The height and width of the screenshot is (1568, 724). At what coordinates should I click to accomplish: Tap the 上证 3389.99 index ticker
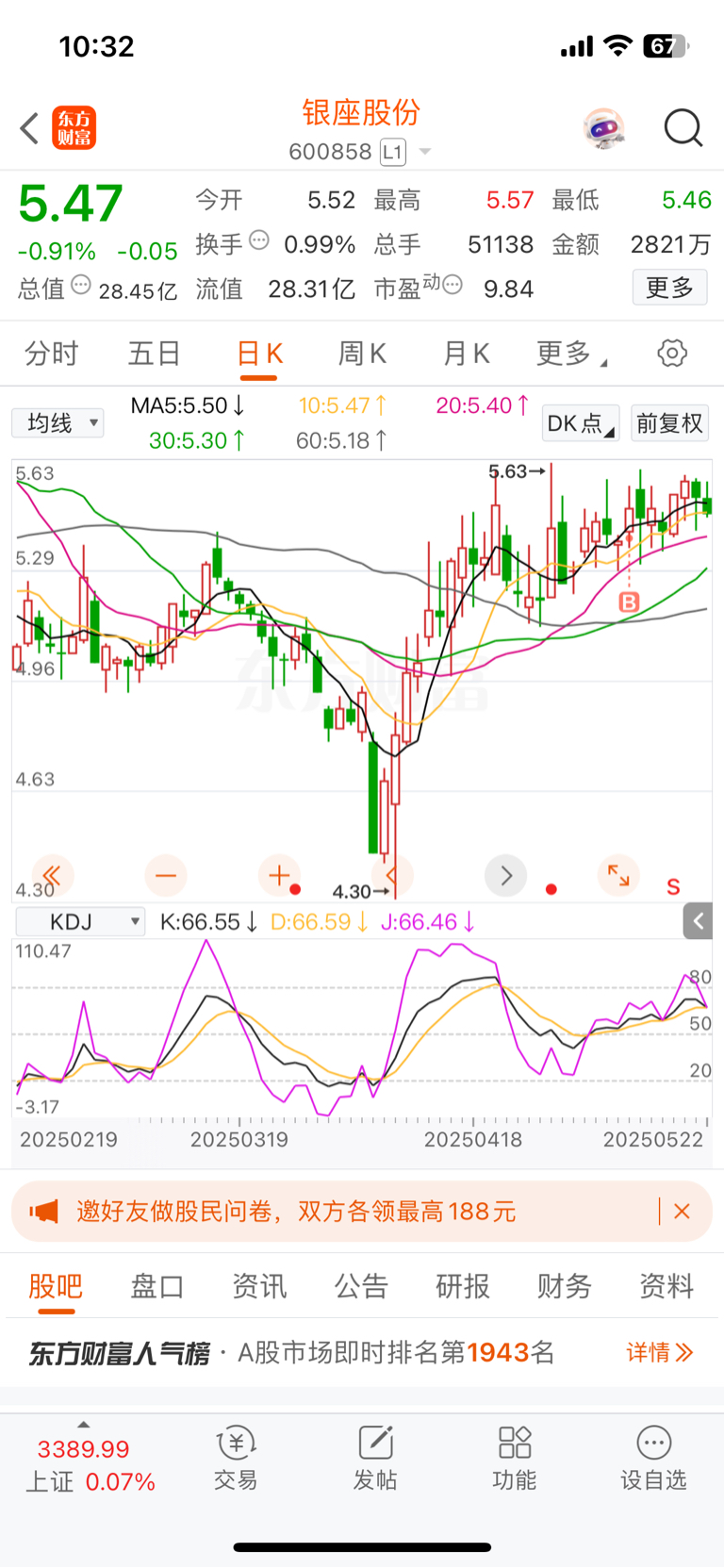(x=90, y=1465)
